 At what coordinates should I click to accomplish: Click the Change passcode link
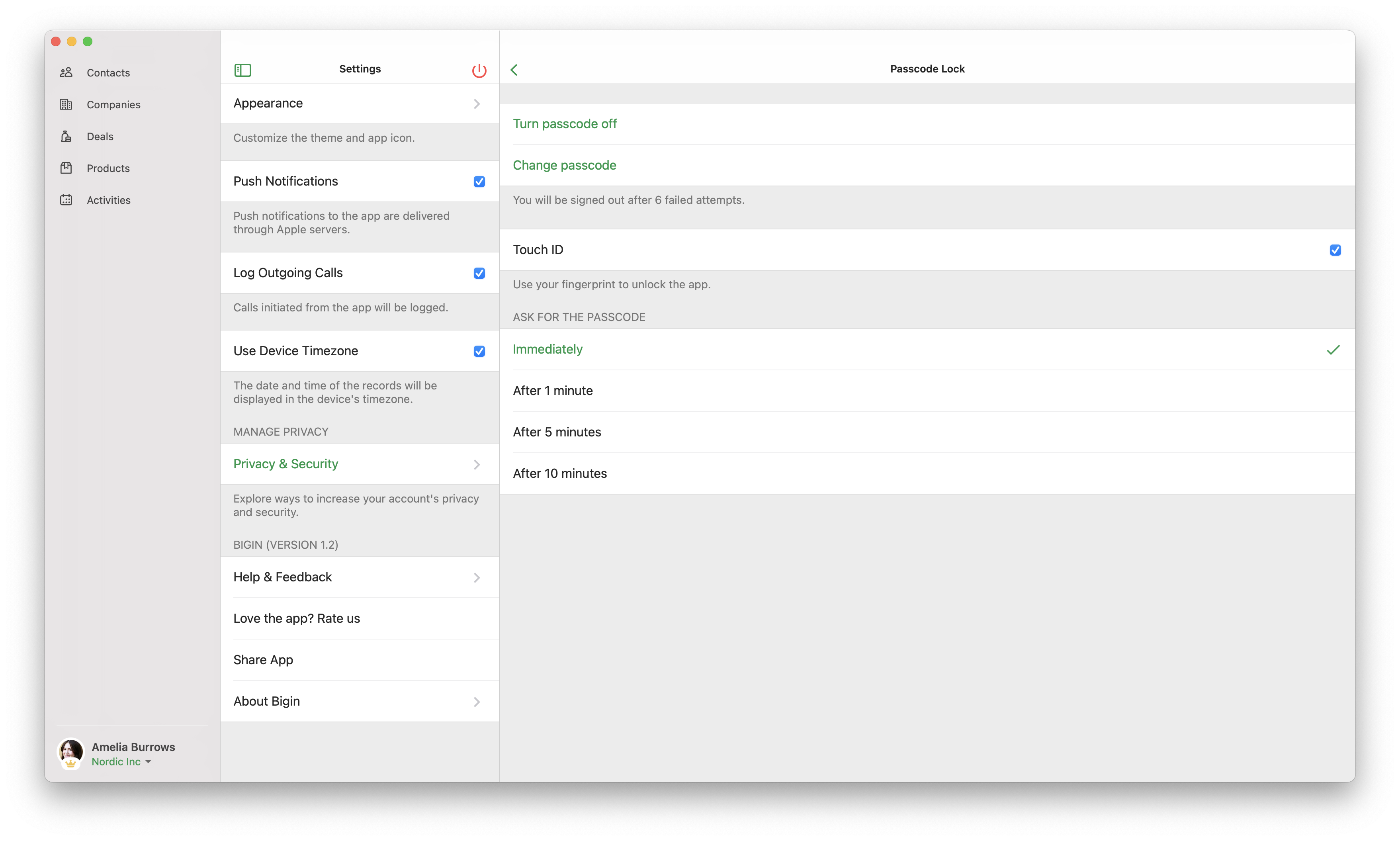pos(564,166)
